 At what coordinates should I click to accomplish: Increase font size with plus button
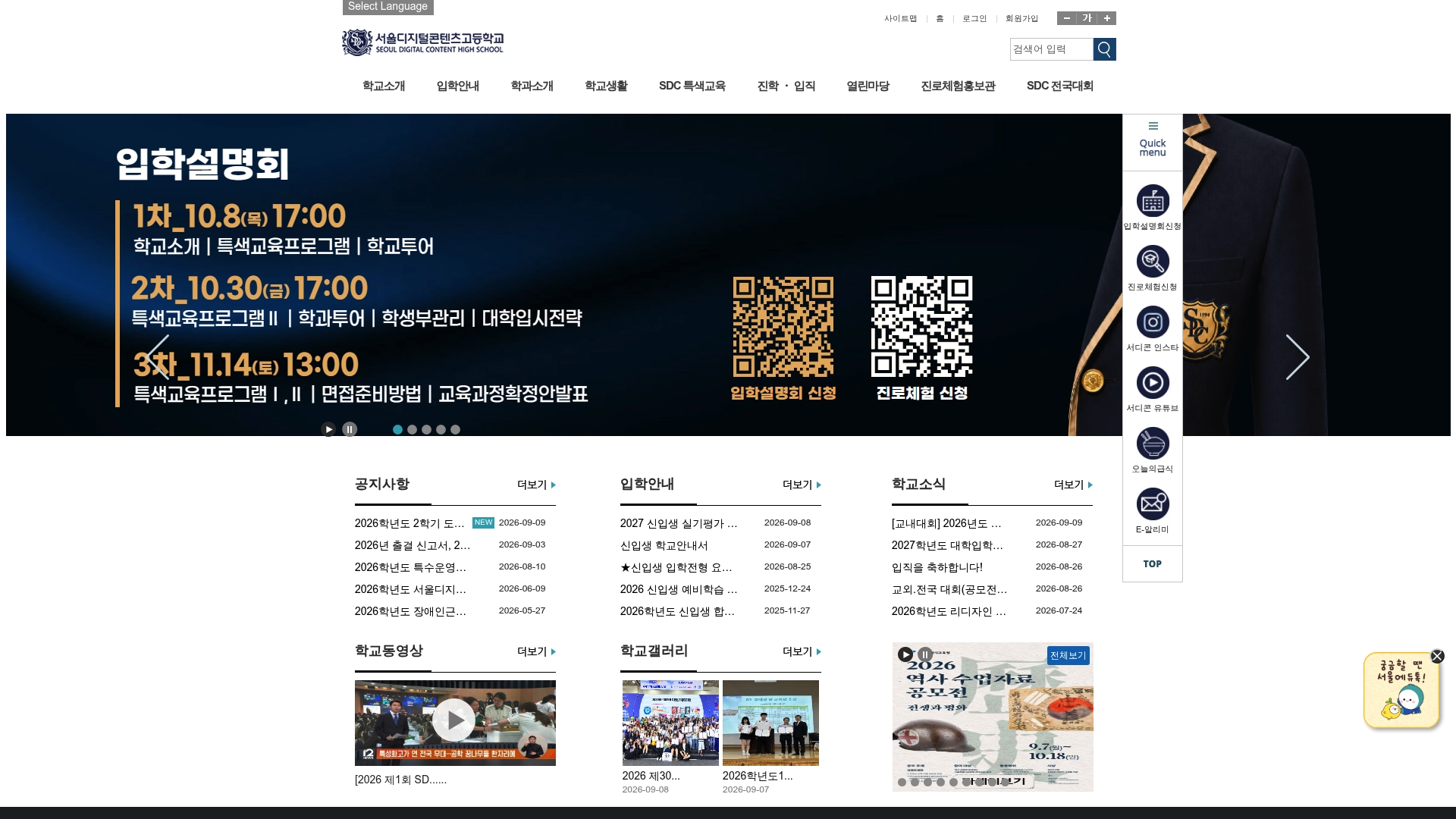[x=1107, y=18]
